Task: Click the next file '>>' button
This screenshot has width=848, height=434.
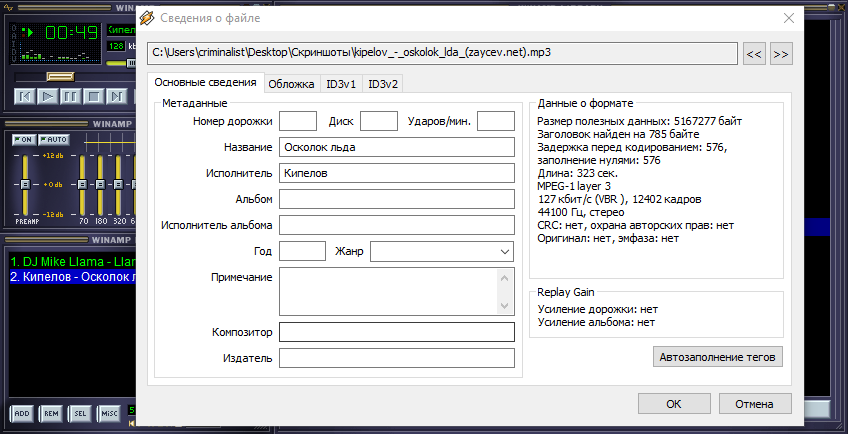Action: pos(781,53)
